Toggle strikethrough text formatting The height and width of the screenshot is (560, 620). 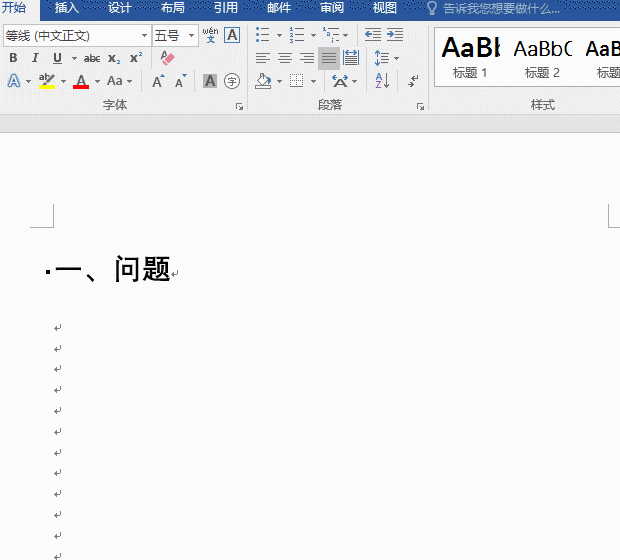pos(92,58)
